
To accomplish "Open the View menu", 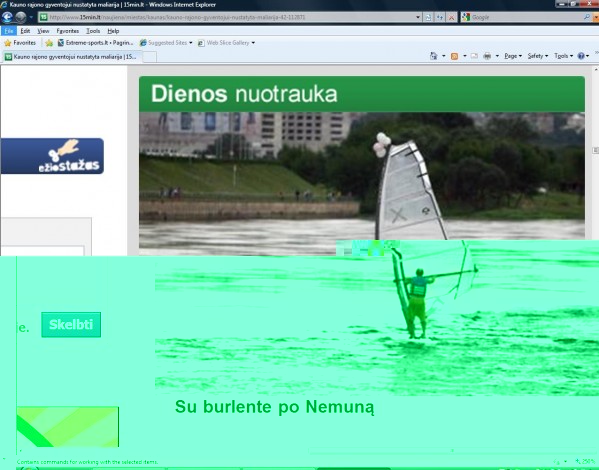I will click(43, 31).
